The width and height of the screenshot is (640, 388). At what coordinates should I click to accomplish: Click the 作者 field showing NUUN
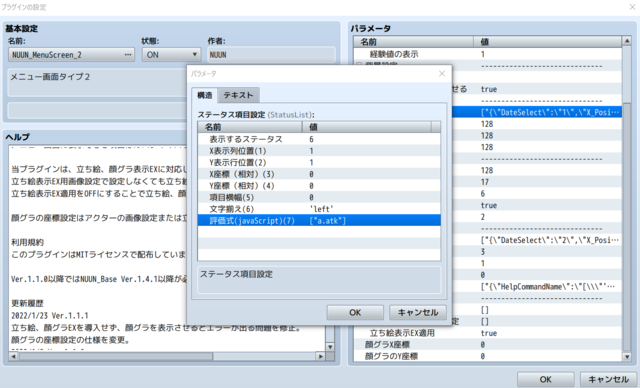point(271,55)
